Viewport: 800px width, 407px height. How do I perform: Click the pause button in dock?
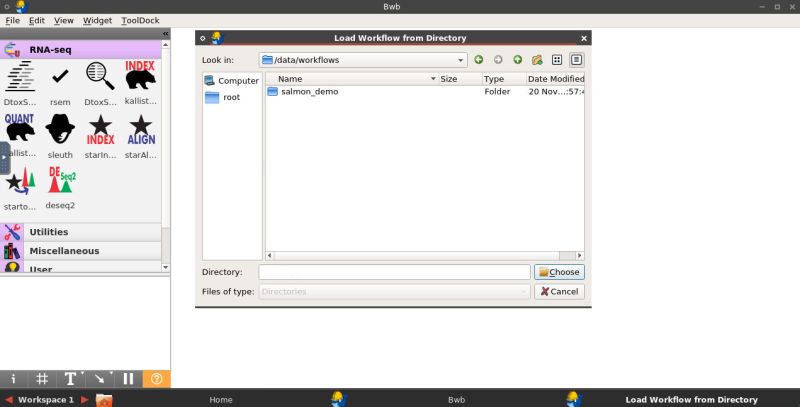tap(128, 378)
